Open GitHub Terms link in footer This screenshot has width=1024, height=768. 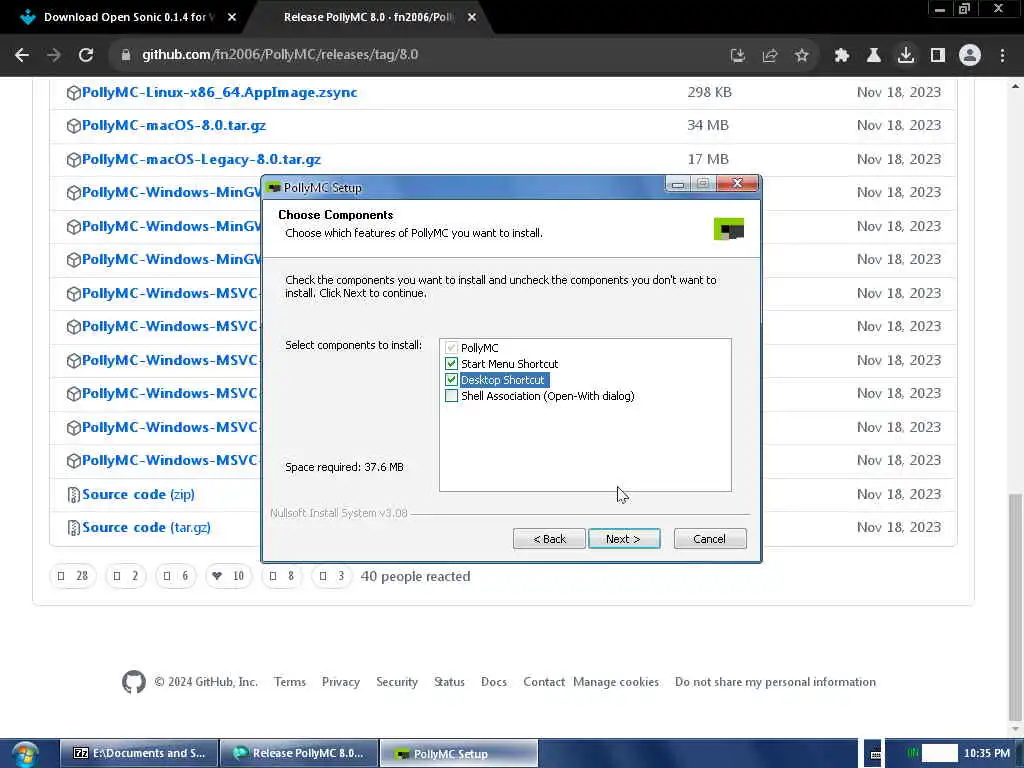(x=289, y=682)
